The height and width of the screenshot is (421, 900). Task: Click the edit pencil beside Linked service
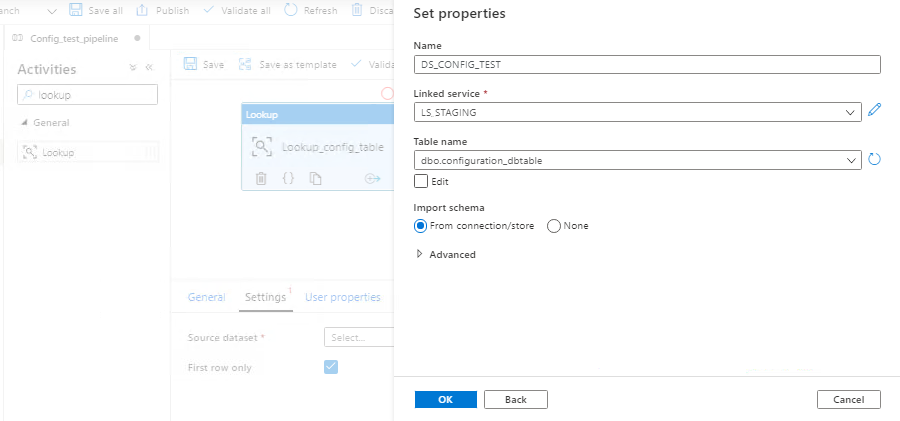pyautogui.click(x=874, y=111)
